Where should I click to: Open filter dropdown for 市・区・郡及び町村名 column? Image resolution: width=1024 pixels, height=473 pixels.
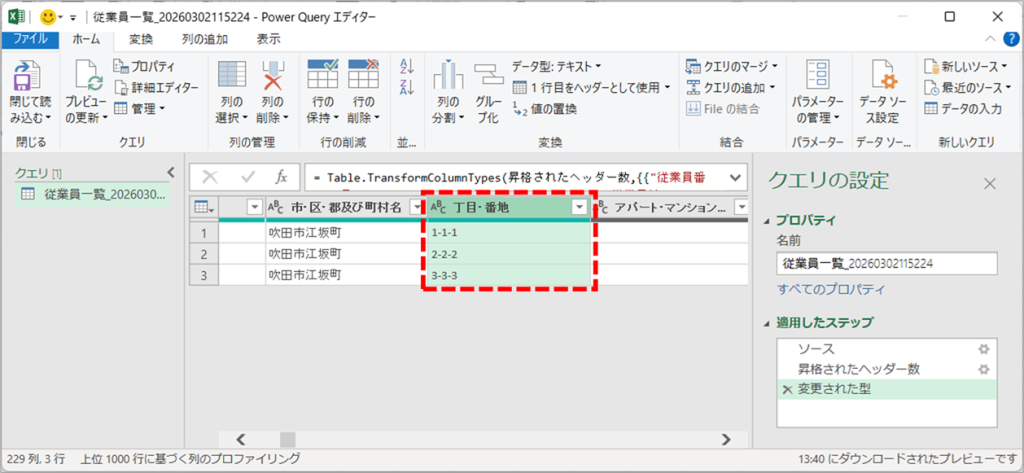tap(416, 207)
